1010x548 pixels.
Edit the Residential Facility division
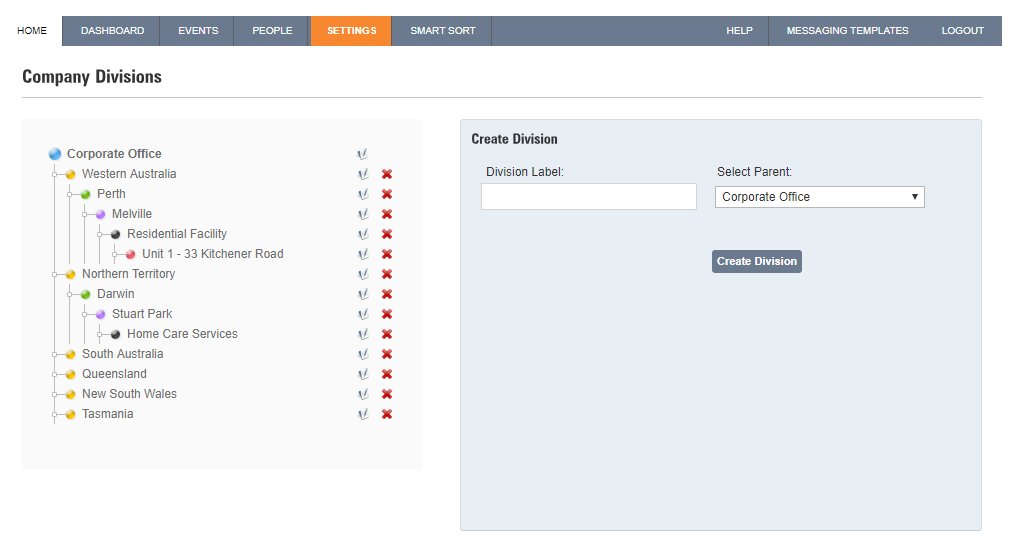363,234
